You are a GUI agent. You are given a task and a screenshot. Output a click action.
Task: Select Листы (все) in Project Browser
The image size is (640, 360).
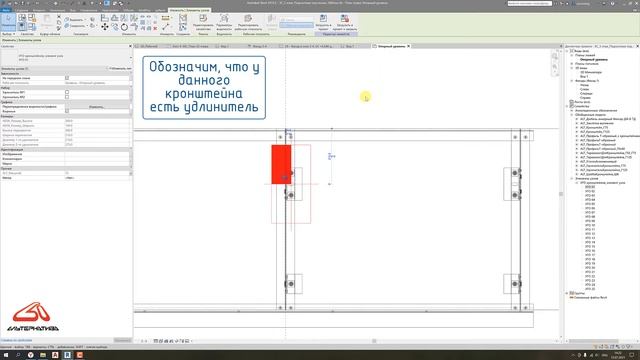(582, 102)
